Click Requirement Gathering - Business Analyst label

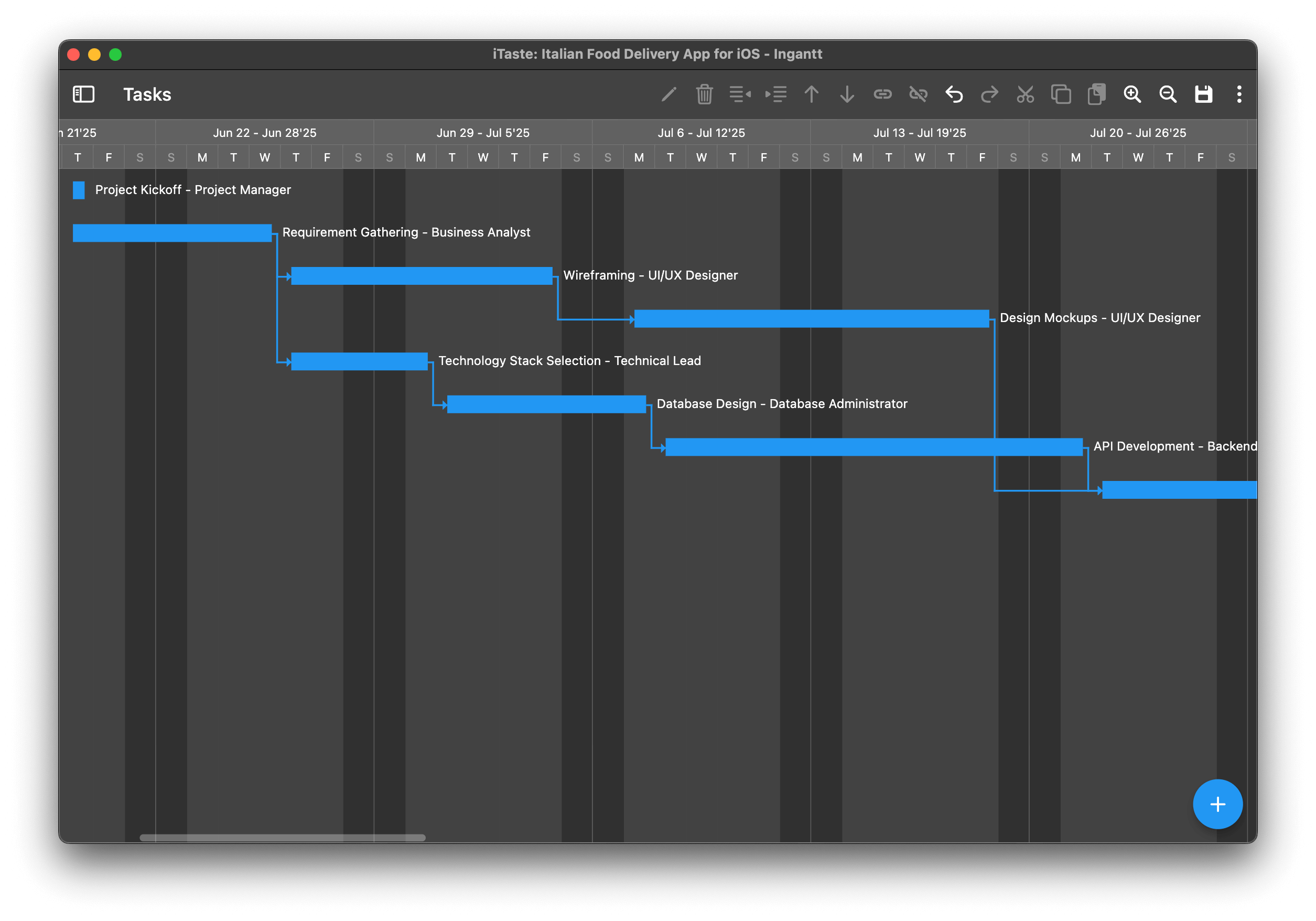(x=406, y=232)
